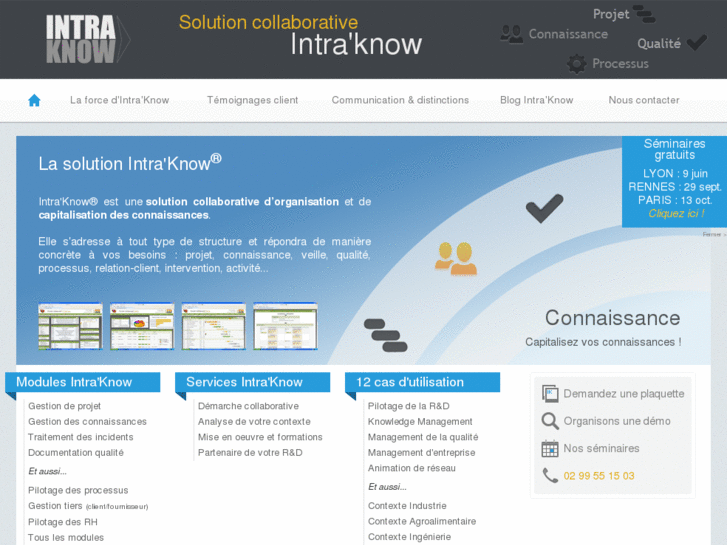Go to Blog Intra'Know
This screenshot has height=545, width=727.
(536, 100)
